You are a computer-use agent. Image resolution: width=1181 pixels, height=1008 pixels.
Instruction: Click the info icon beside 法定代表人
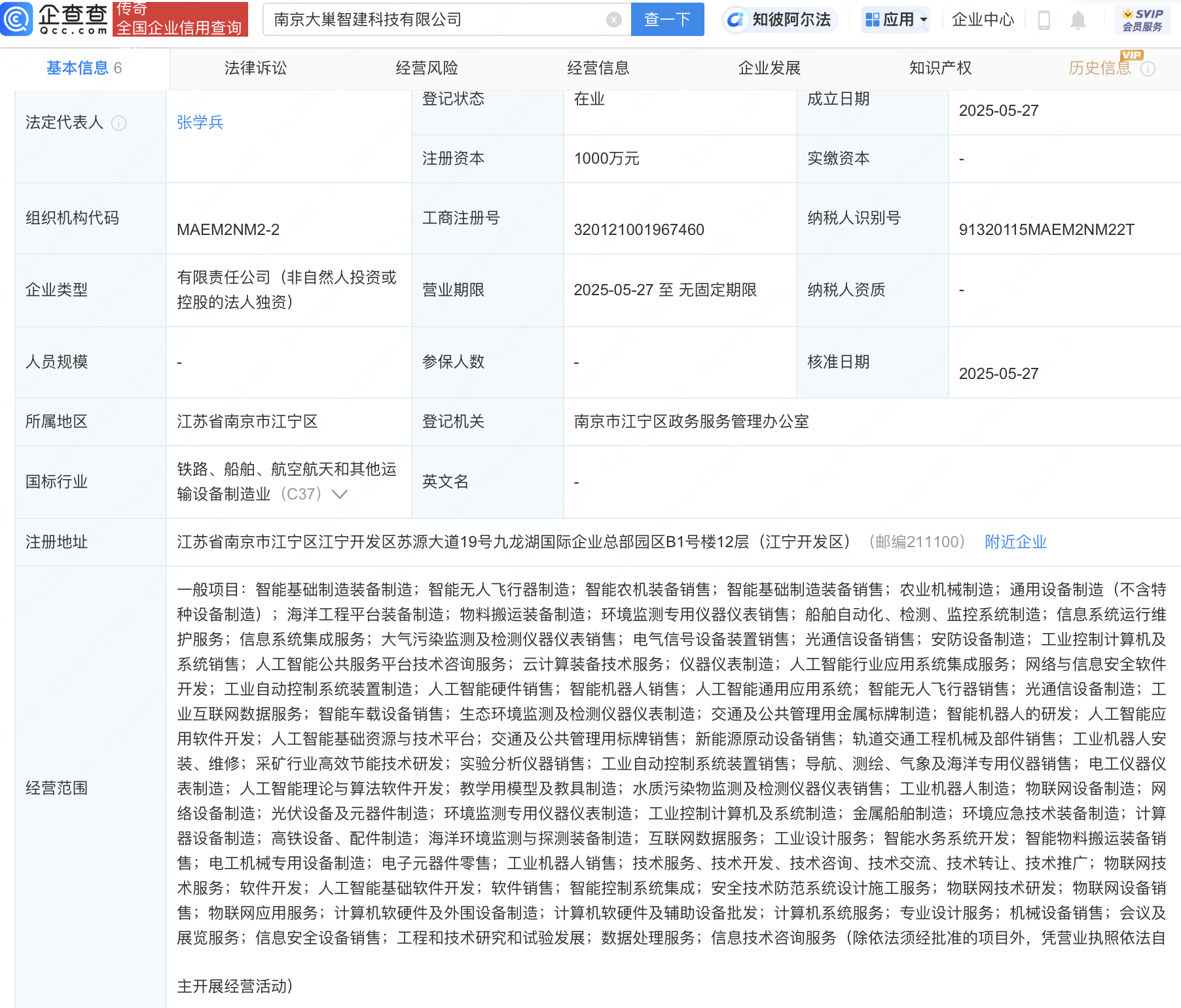click(x=118, y=123)
